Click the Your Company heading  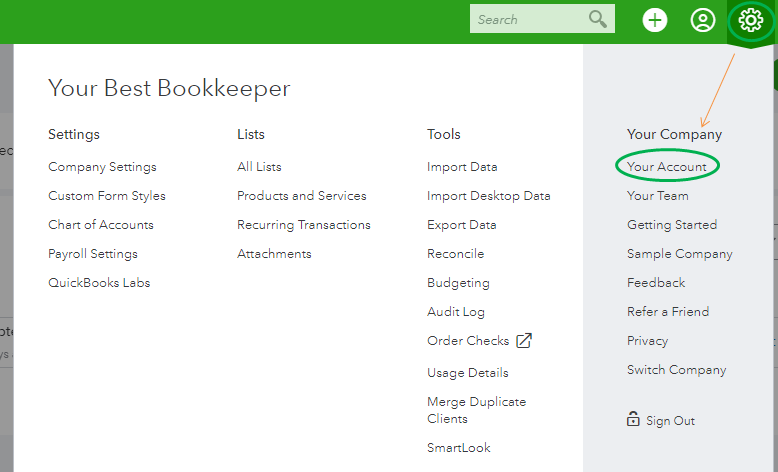[x=675, y=135]
